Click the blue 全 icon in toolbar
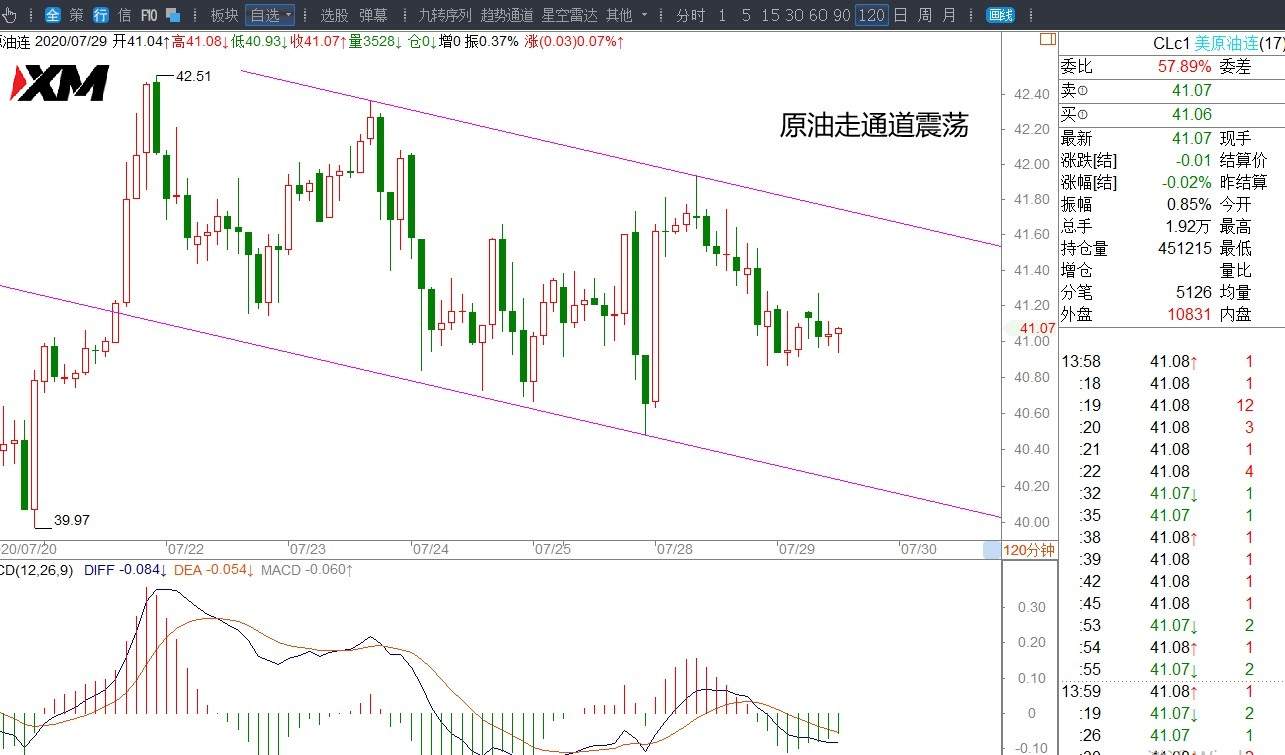The height and width of the screenshot is (755, 1285). (53, 15)
